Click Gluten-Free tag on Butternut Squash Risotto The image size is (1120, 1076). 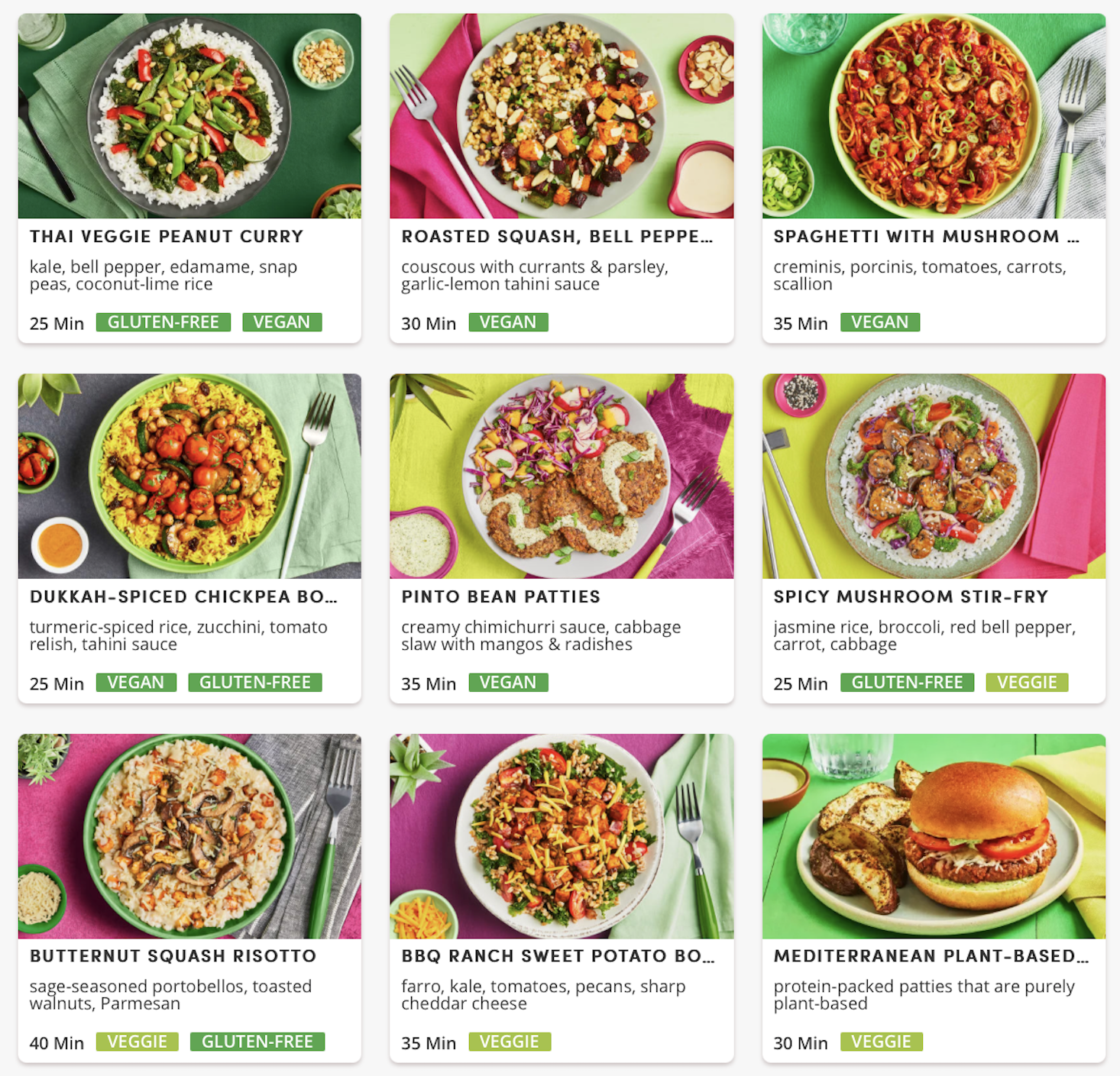click(257, 1042)
